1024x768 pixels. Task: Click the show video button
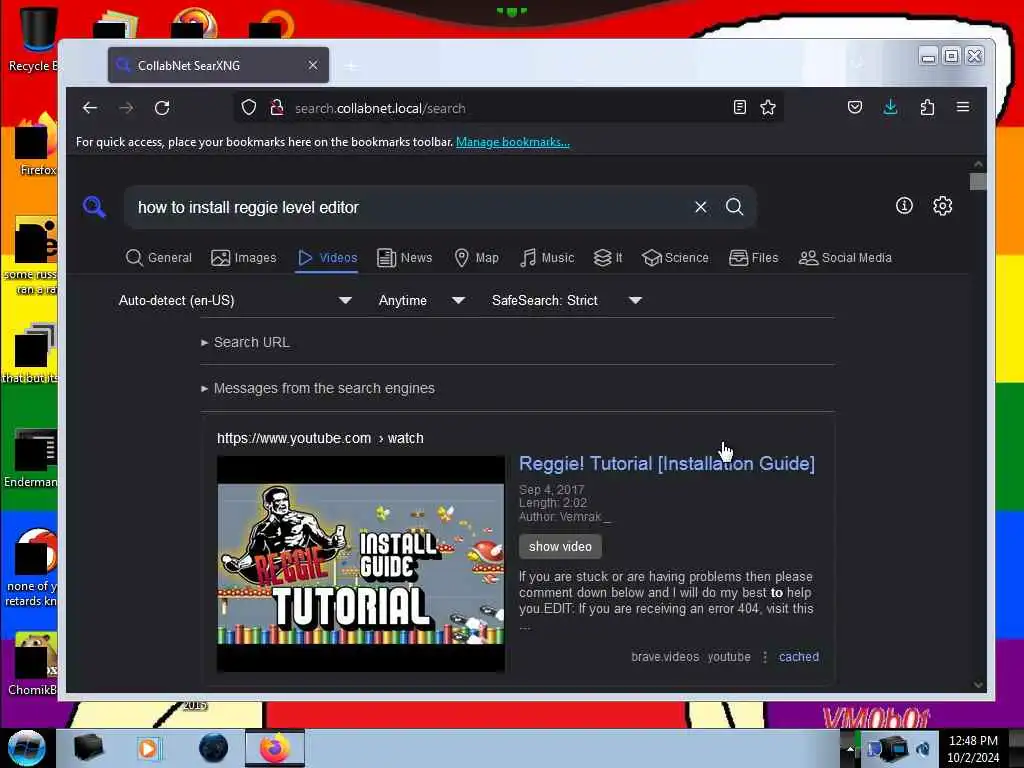click(x=560, y=547)
